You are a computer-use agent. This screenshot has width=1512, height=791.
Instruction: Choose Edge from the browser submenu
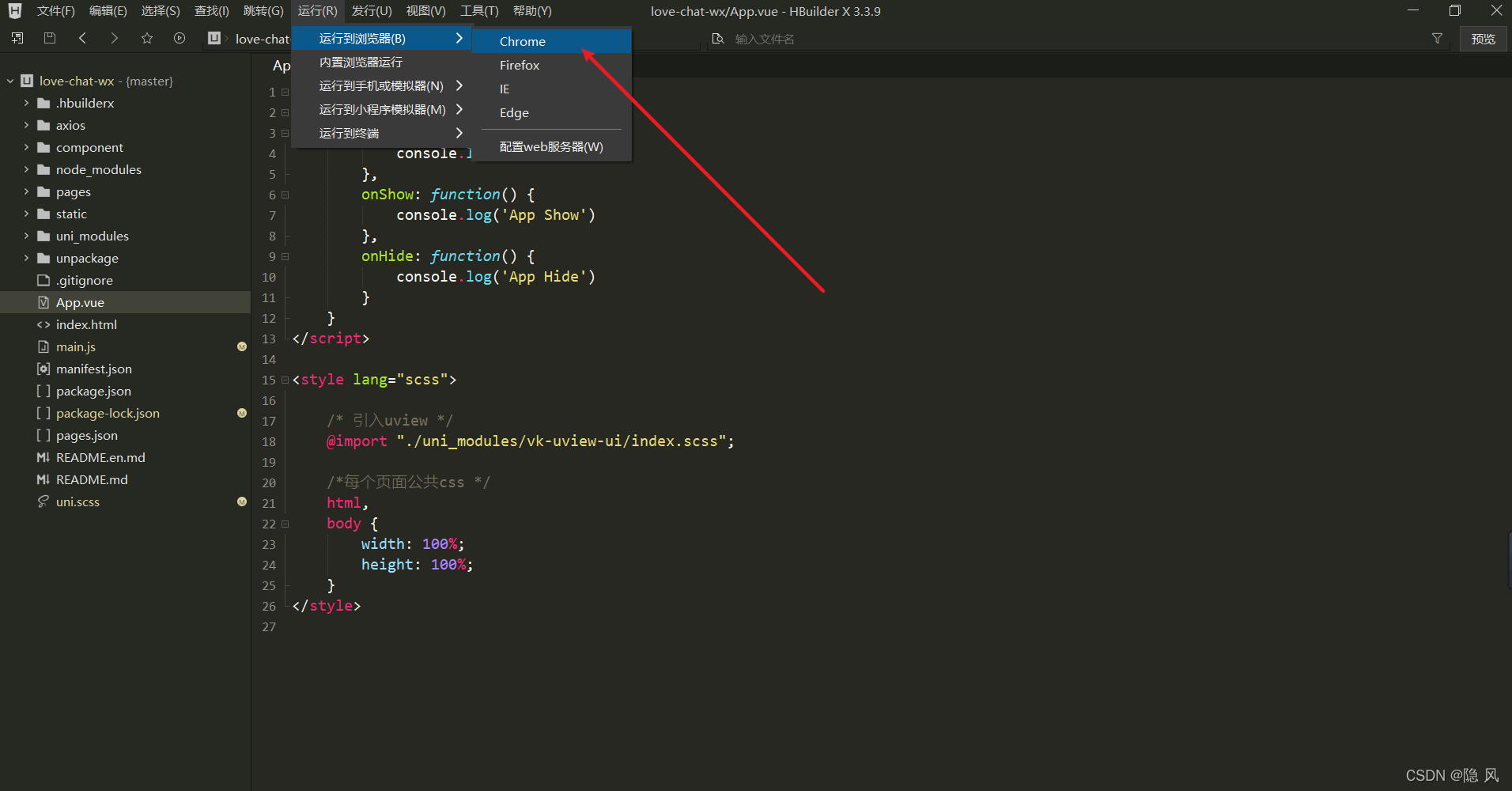click(x=552, y=112)
